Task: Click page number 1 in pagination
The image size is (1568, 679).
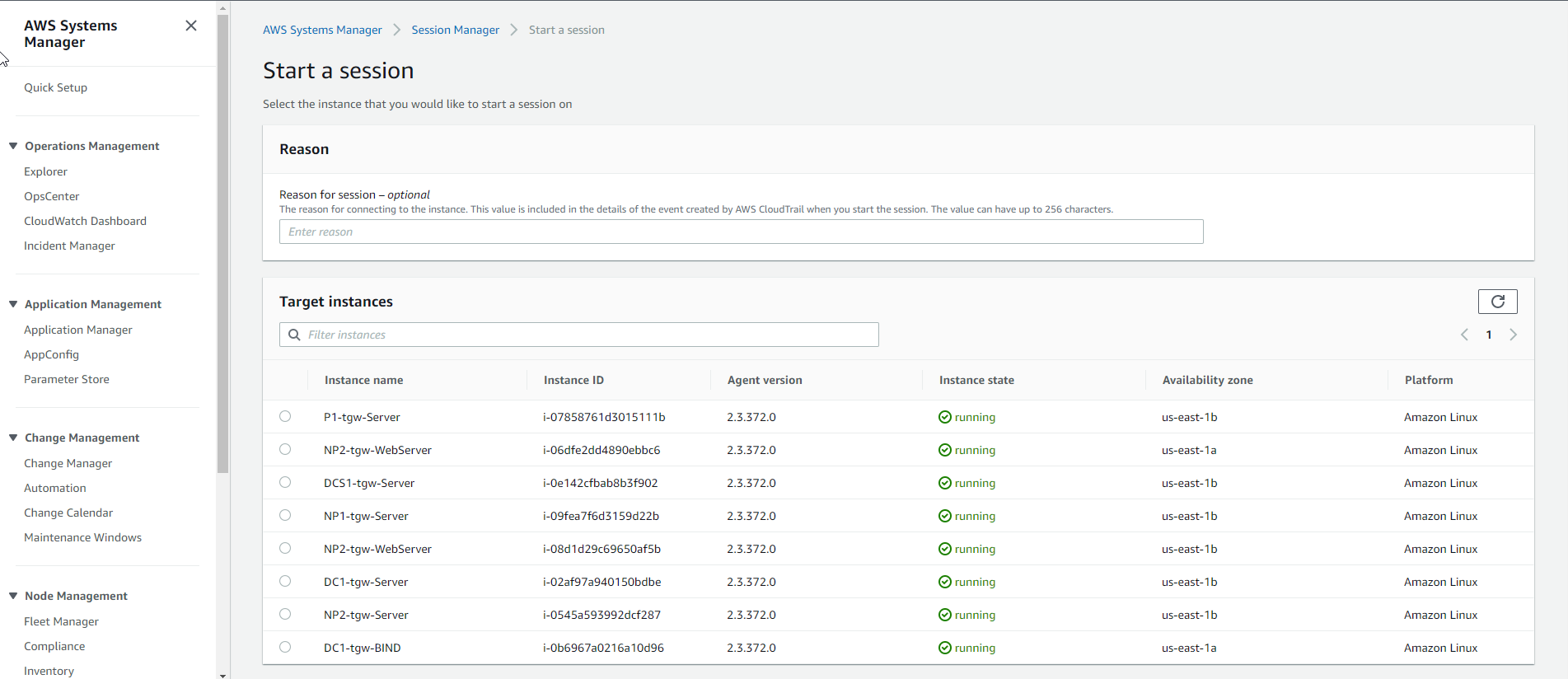Action: (1489, 335)
